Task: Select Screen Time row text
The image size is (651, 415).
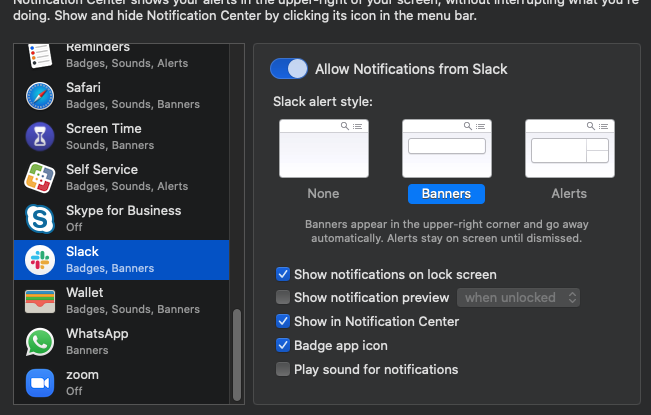Action: coord(104,129)
